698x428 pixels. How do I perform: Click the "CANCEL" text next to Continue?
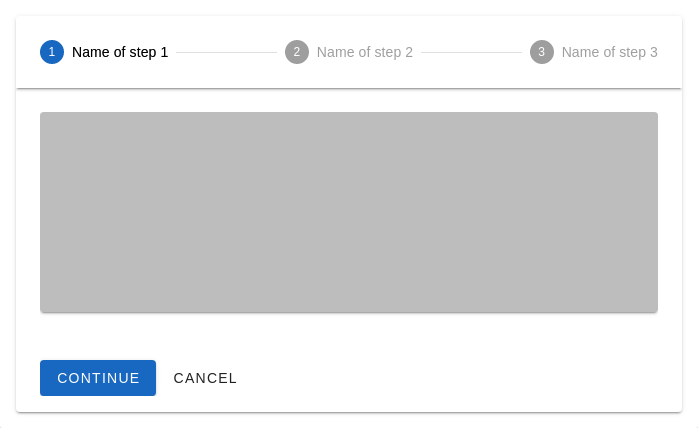[205, 378]
